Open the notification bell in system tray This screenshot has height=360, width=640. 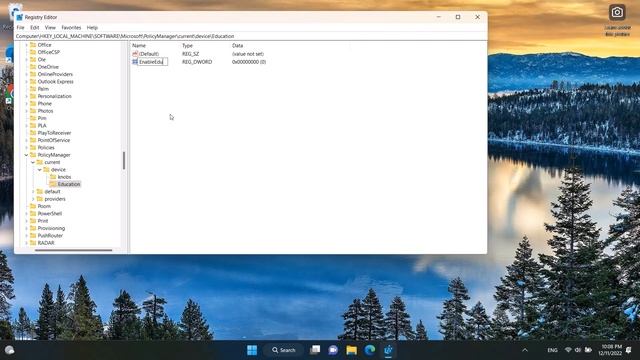tap(629, 350)
